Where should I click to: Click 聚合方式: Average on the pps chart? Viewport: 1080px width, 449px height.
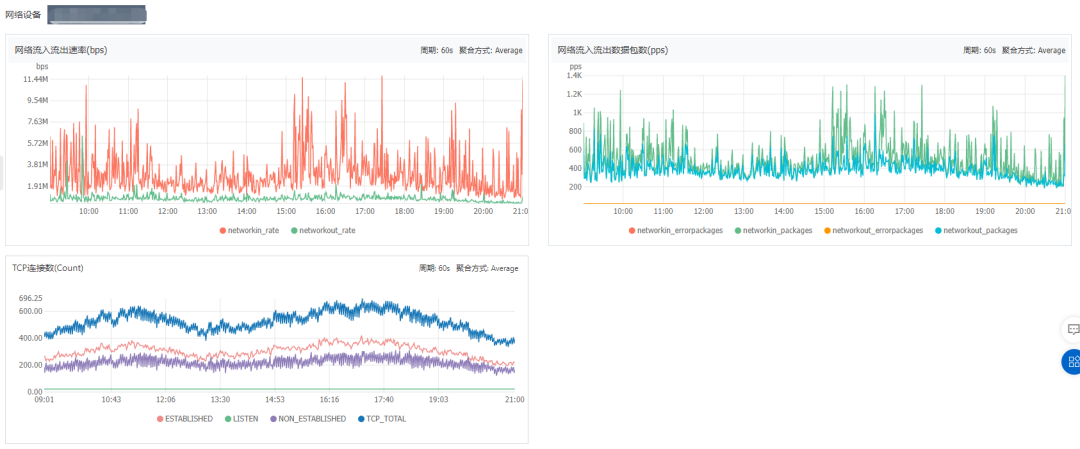(1035, 50)
